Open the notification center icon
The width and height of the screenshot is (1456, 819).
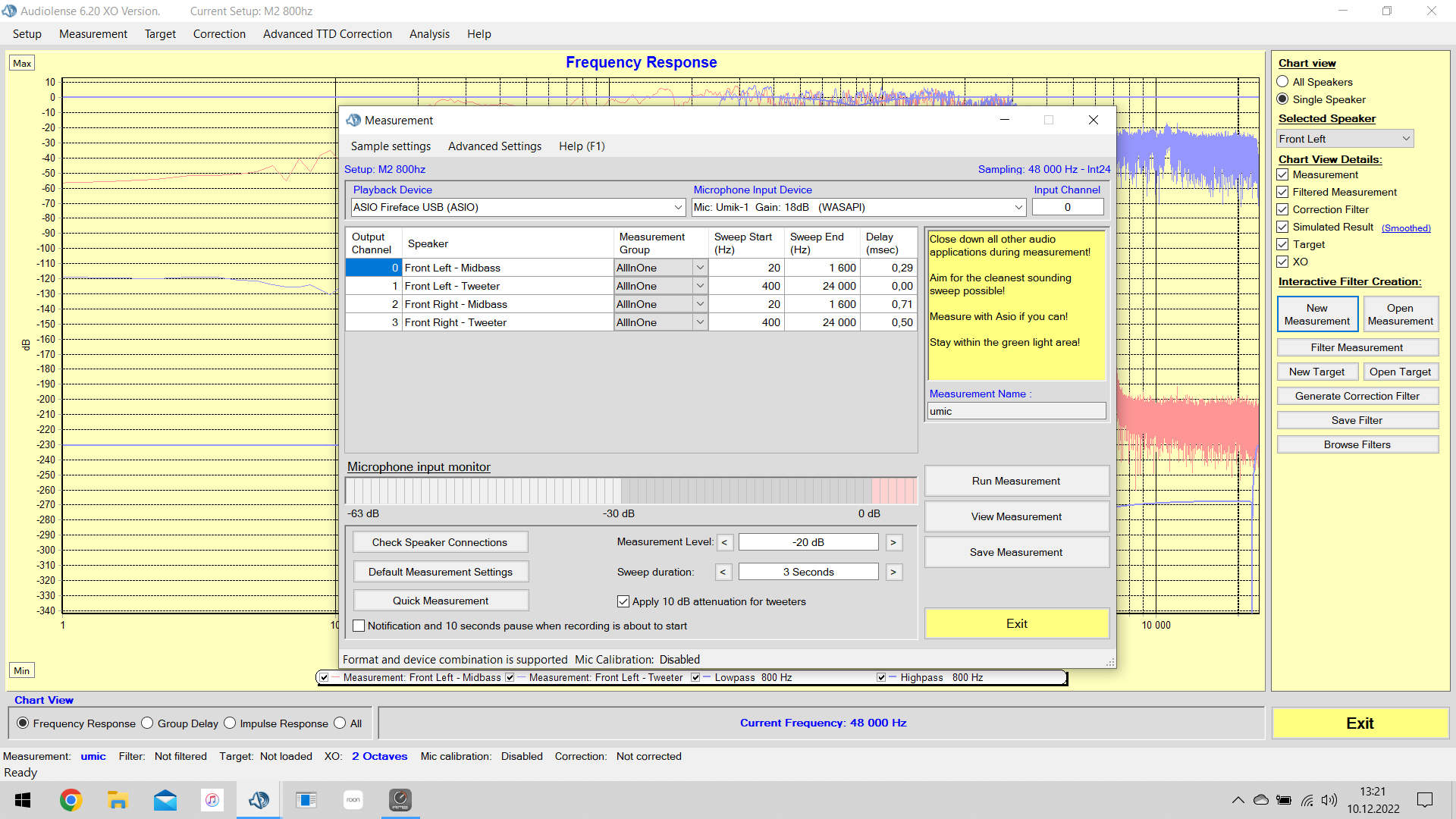1425,800
